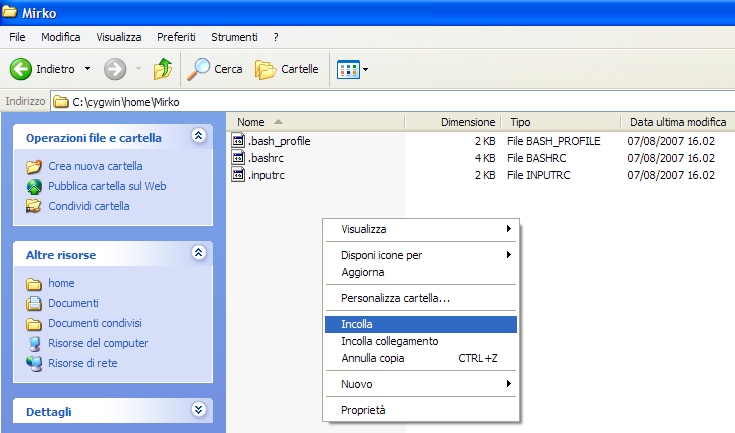Click the .bashrc file icon
The height and width of the screenshot is (433, 735).
click(239, 157)
